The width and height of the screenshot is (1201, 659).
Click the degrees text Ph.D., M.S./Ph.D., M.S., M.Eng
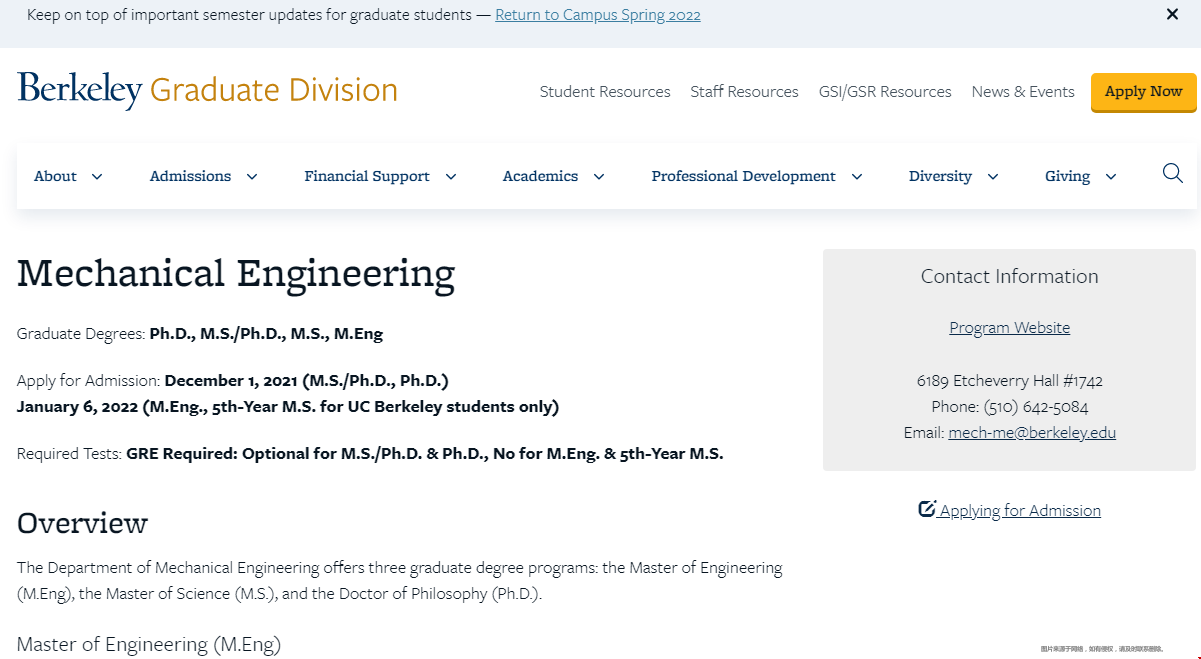click(x=266, y=334)
